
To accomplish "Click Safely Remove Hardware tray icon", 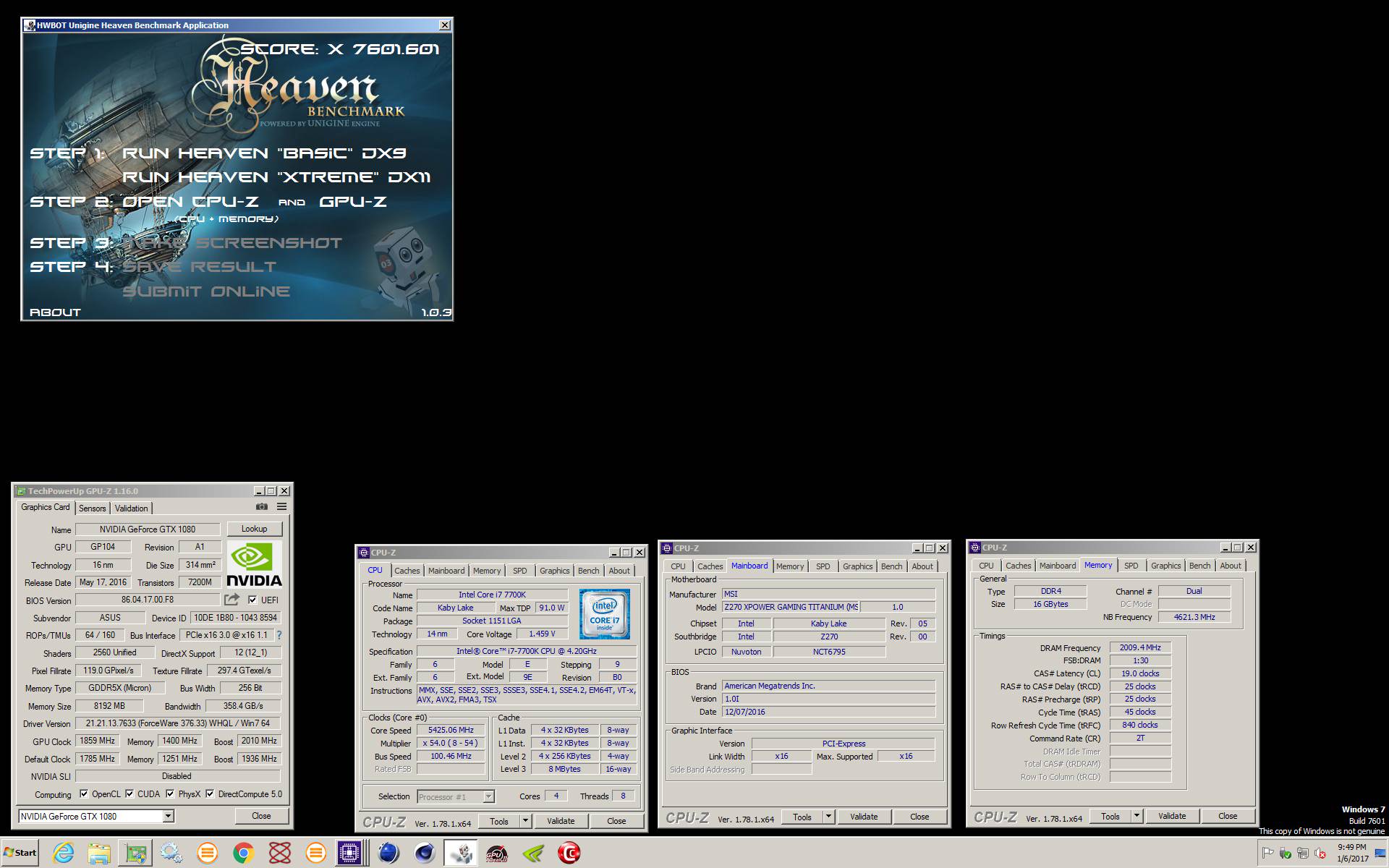I will [x=1285, y=853].
